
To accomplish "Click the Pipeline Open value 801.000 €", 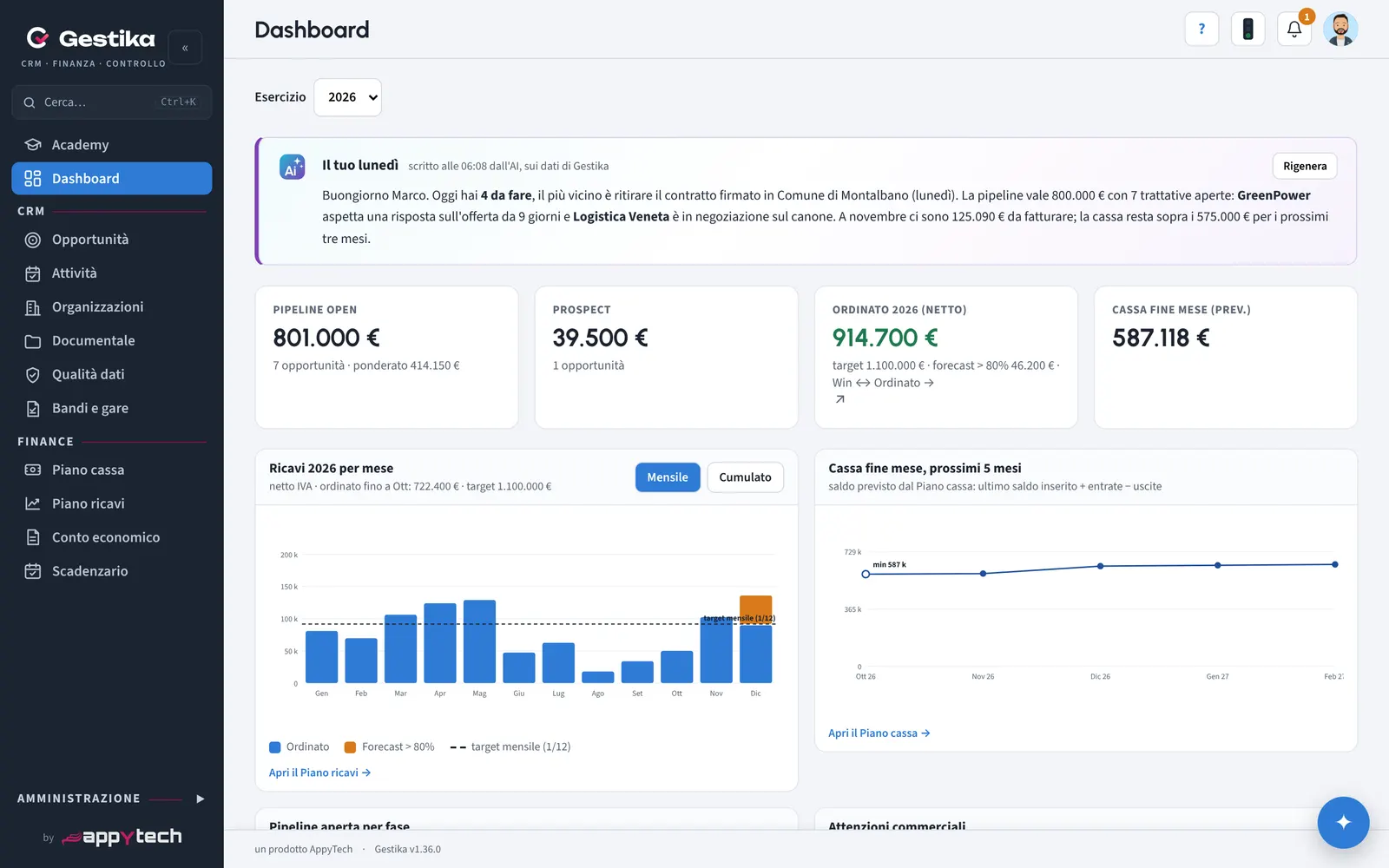I will 326,338.
